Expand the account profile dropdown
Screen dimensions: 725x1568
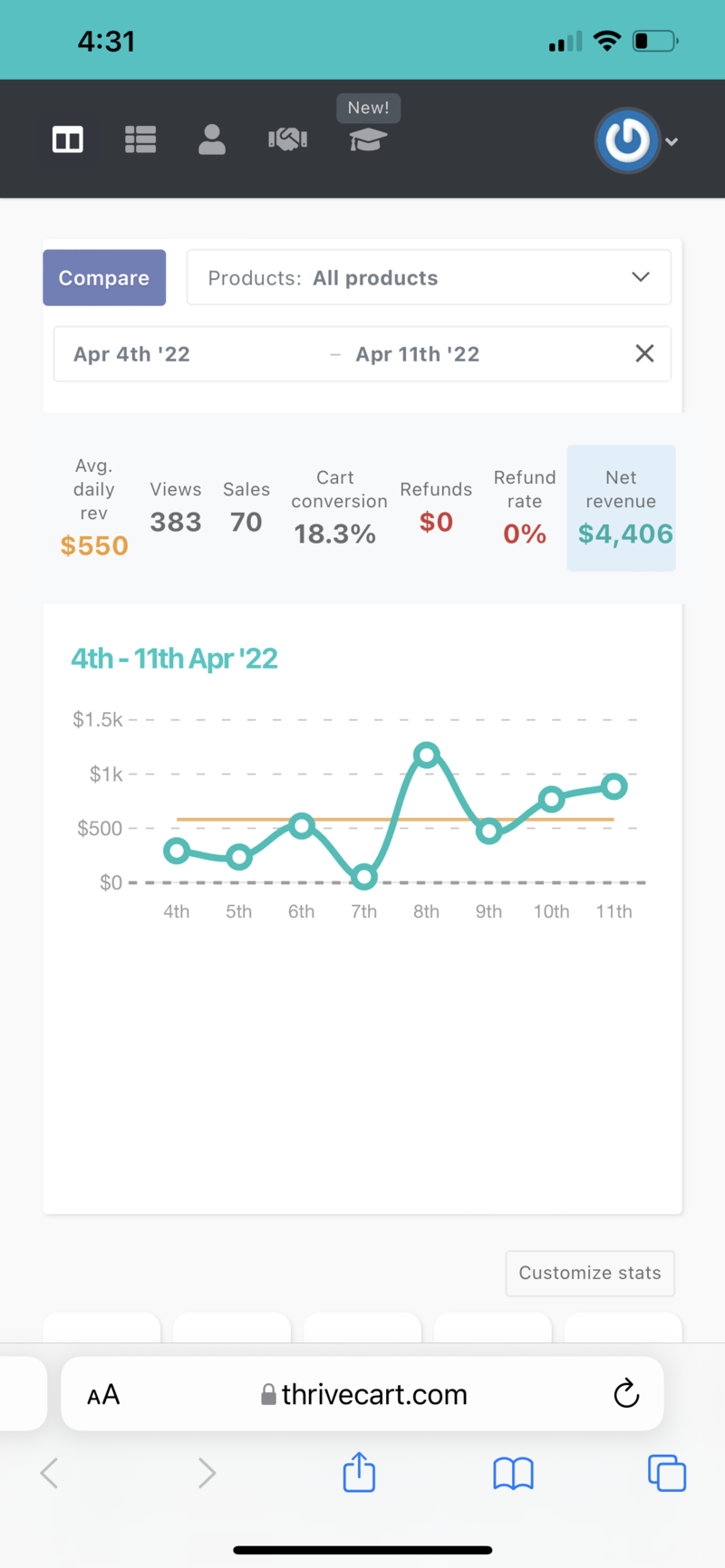point(672,141)
